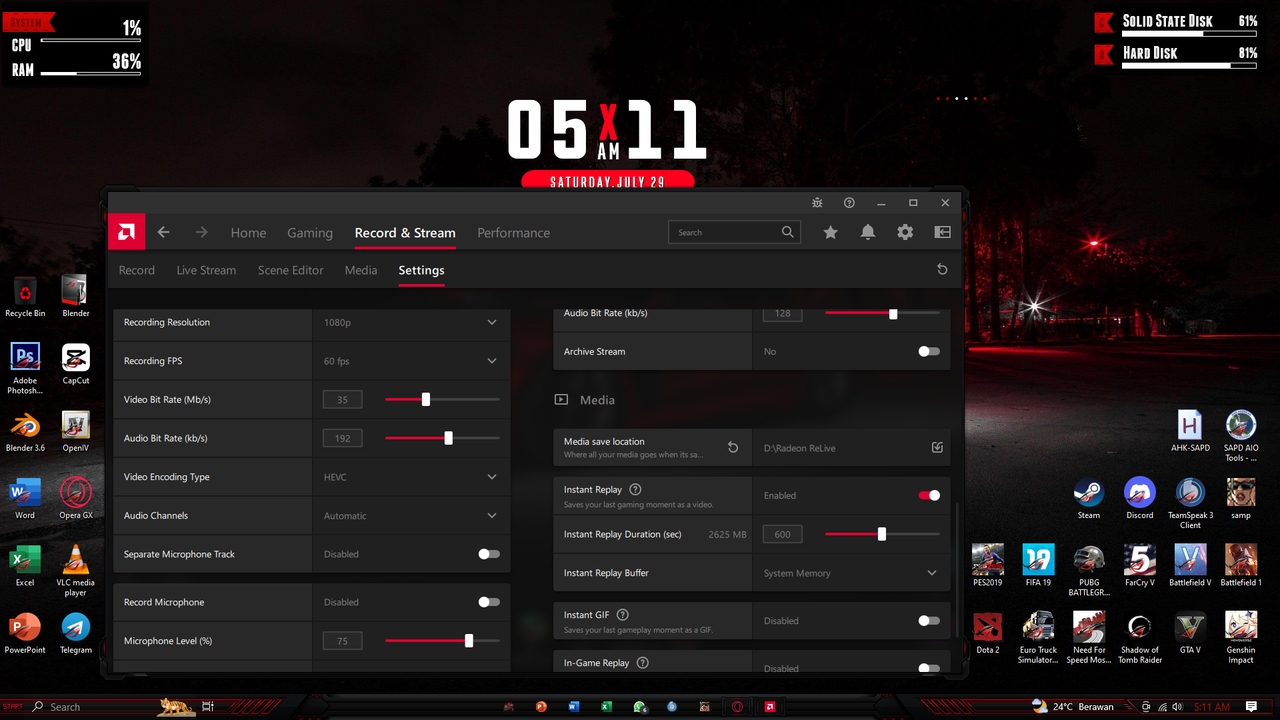
Task: Launch OpenIV from the desktop
Action: [x=76, y=431]
